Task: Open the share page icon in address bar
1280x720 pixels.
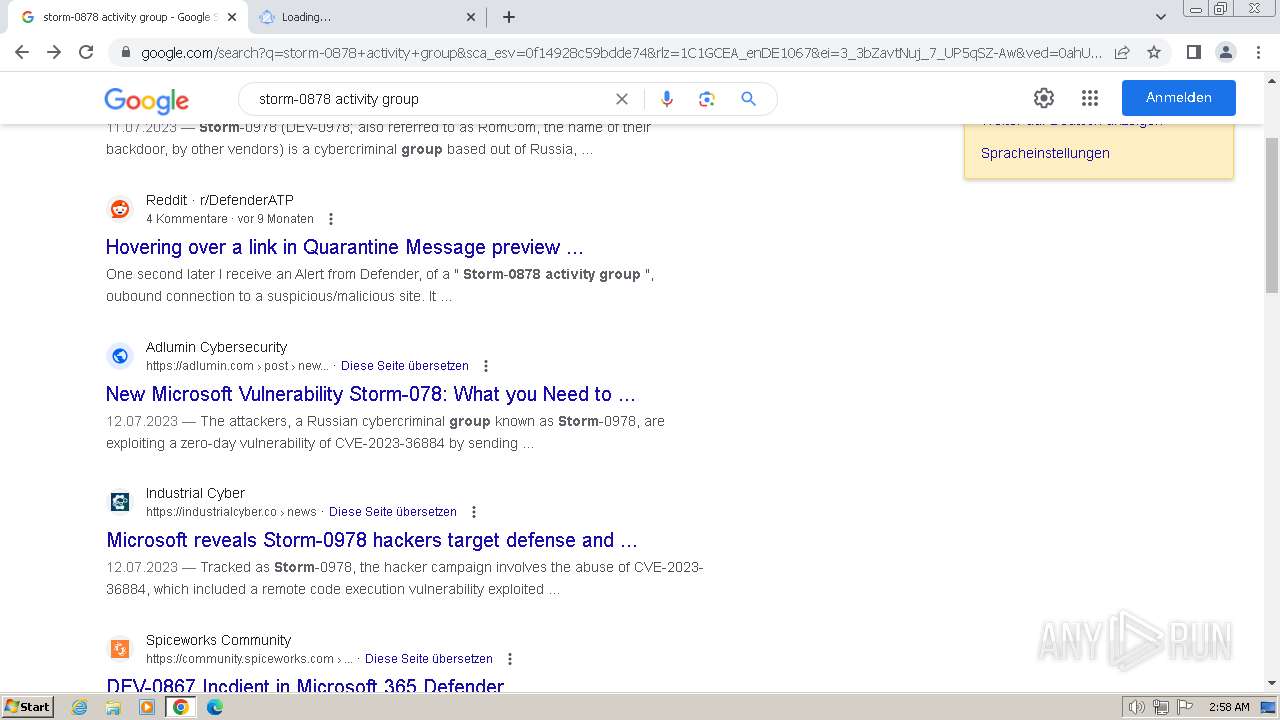Action: click(x=1122, y=52)
